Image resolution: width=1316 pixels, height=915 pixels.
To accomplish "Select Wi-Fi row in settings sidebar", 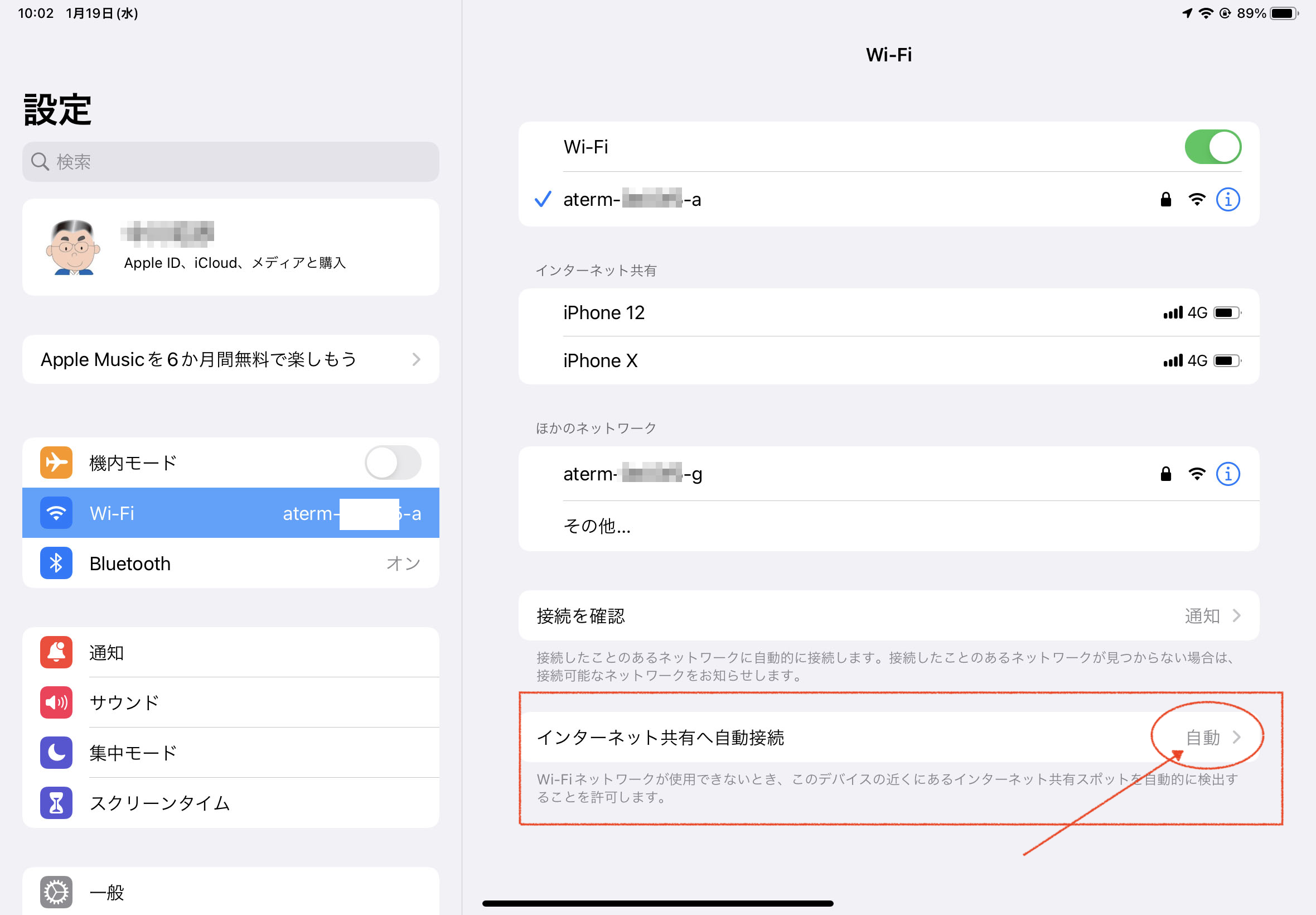I will pos(230,513).
